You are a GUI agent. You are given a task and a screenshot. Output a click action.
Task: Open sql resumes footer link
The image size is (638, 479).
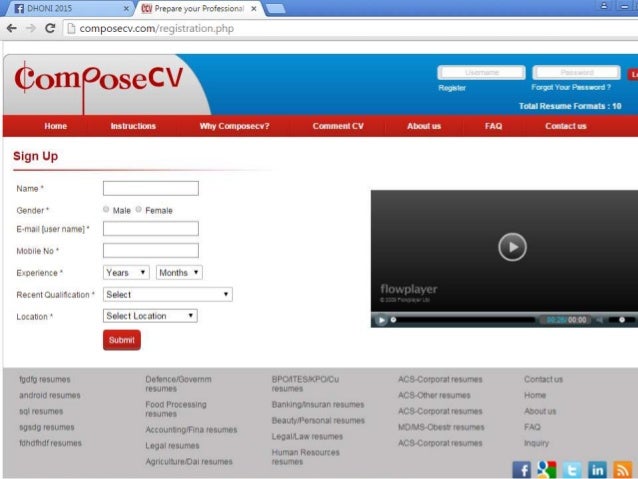tap(41, 411)
